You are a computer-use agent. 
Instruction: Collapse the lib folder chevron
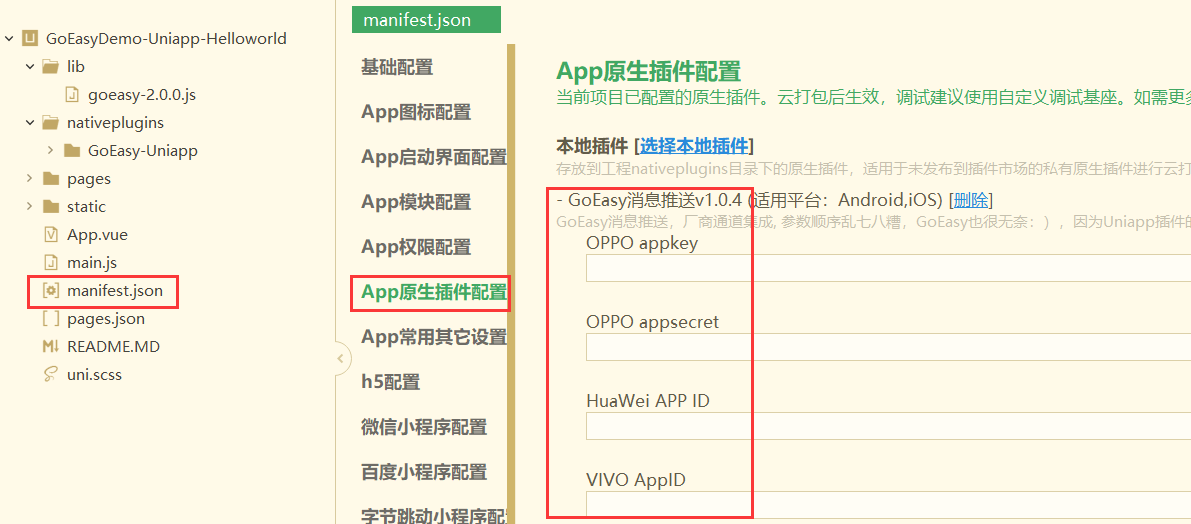click(30, 67)
